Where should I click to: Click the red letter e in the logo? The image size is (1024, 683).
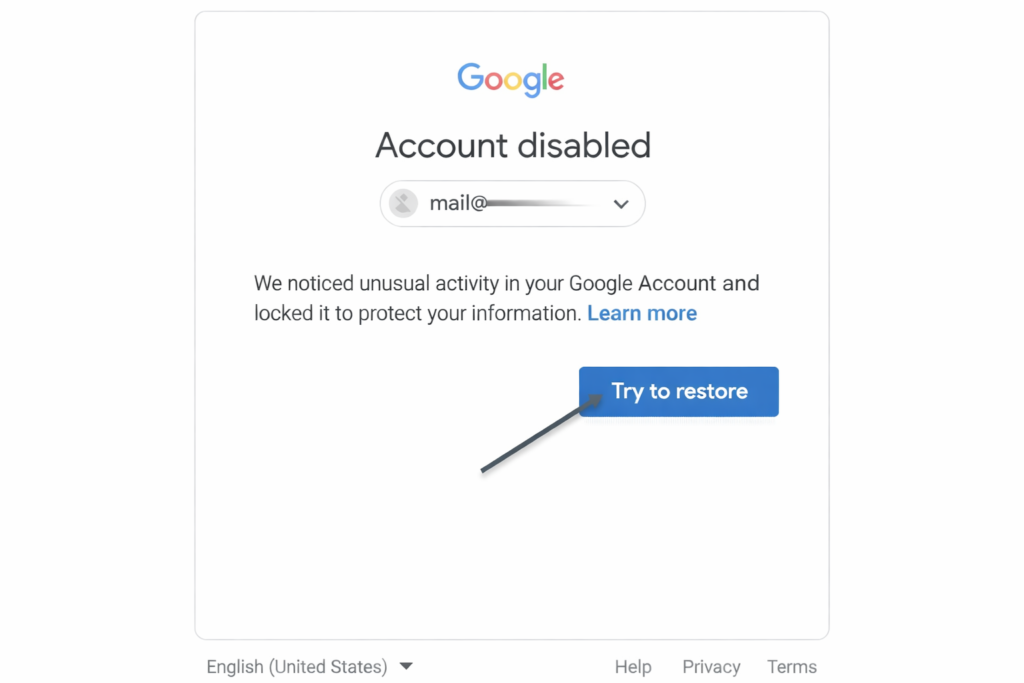click(555, 82)
